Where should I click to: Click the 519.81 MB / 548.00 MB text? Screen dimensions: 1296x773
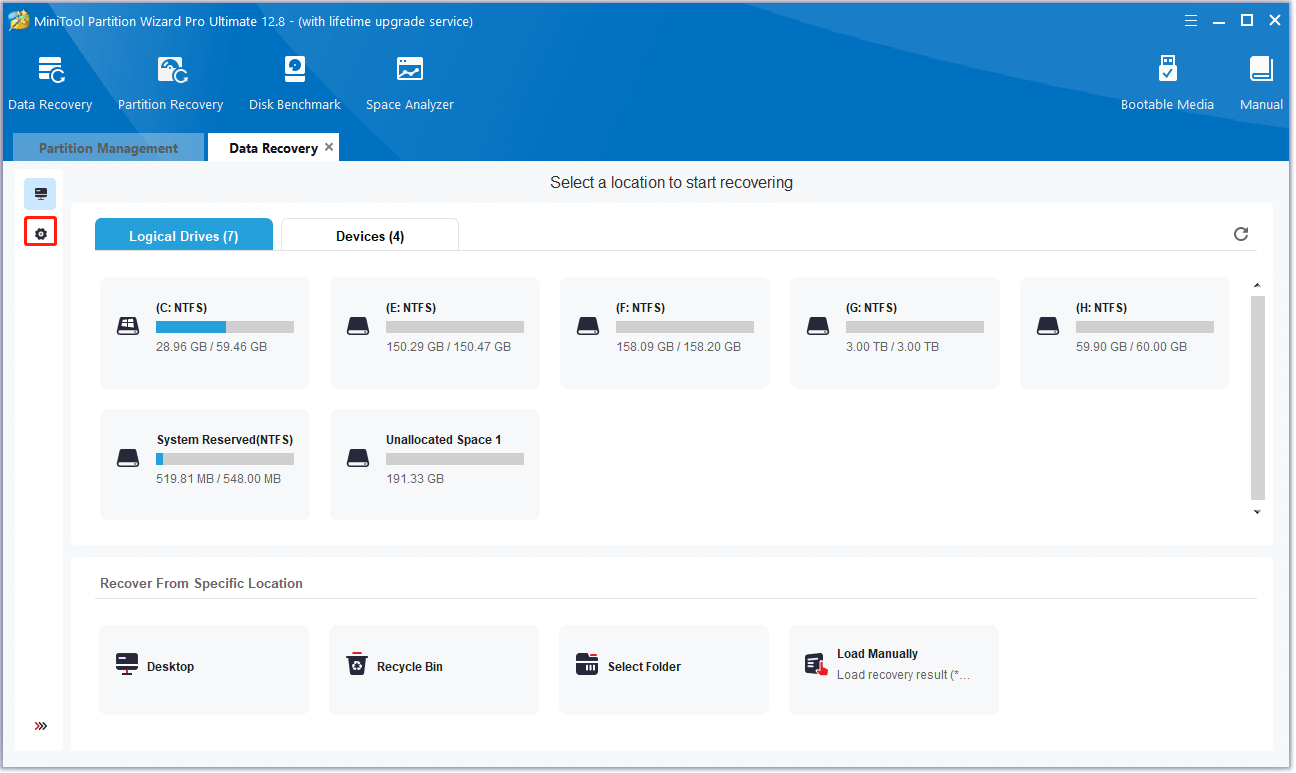(218, 479)
